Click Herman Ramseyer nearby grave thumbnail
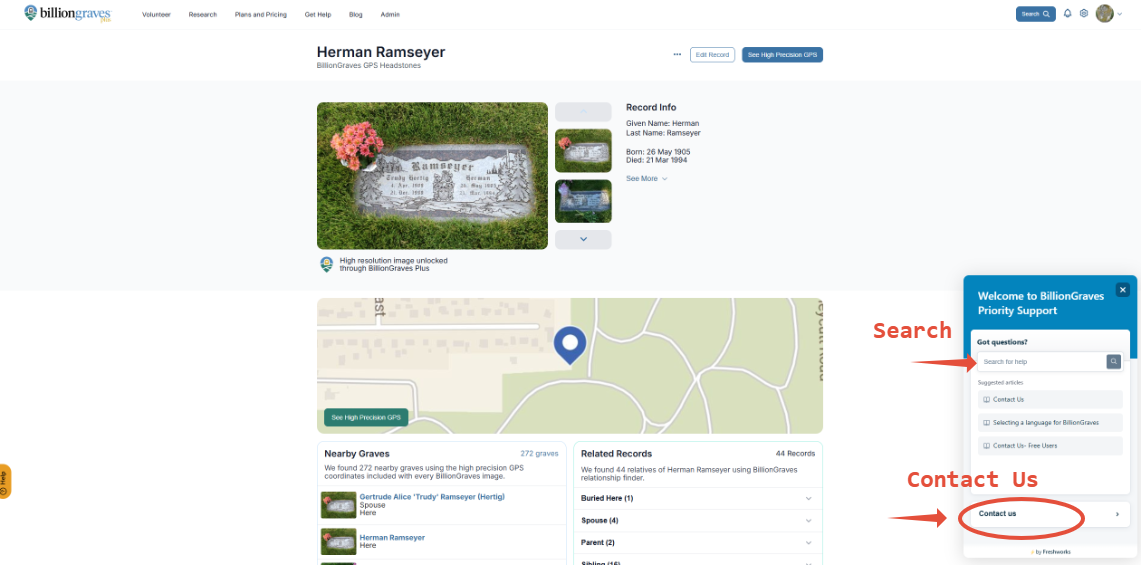1141x565 pixels. coord(338,542)
